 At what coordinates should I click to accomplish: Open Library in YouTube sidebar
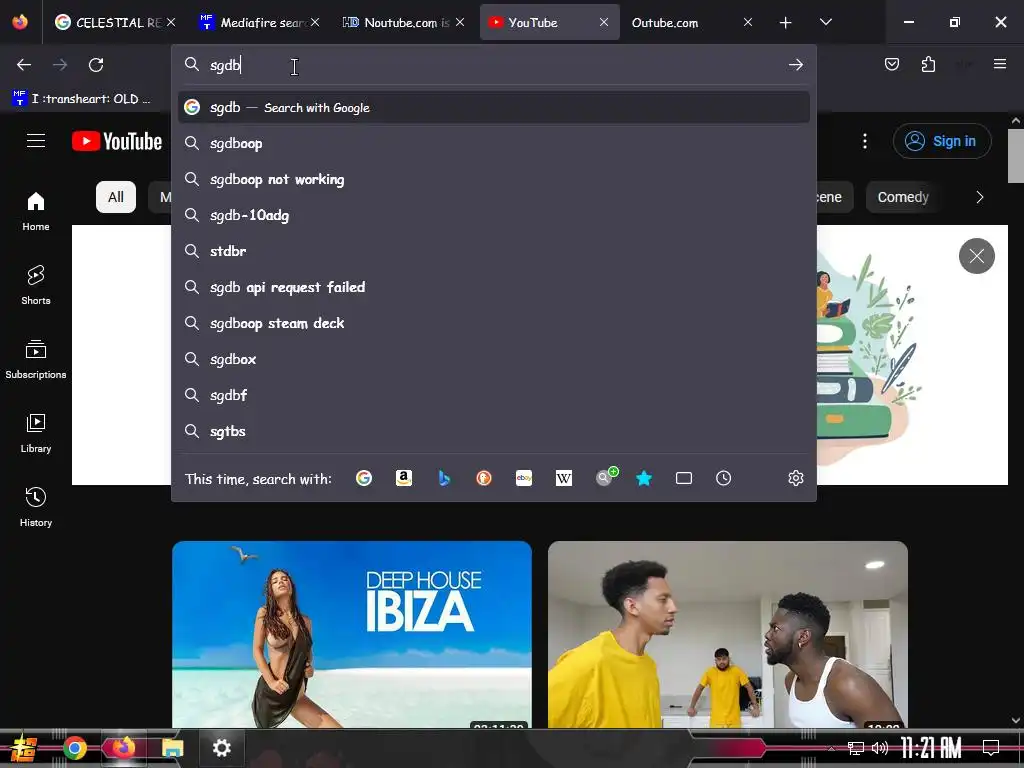pyautogui.click(x=36, y=434)
